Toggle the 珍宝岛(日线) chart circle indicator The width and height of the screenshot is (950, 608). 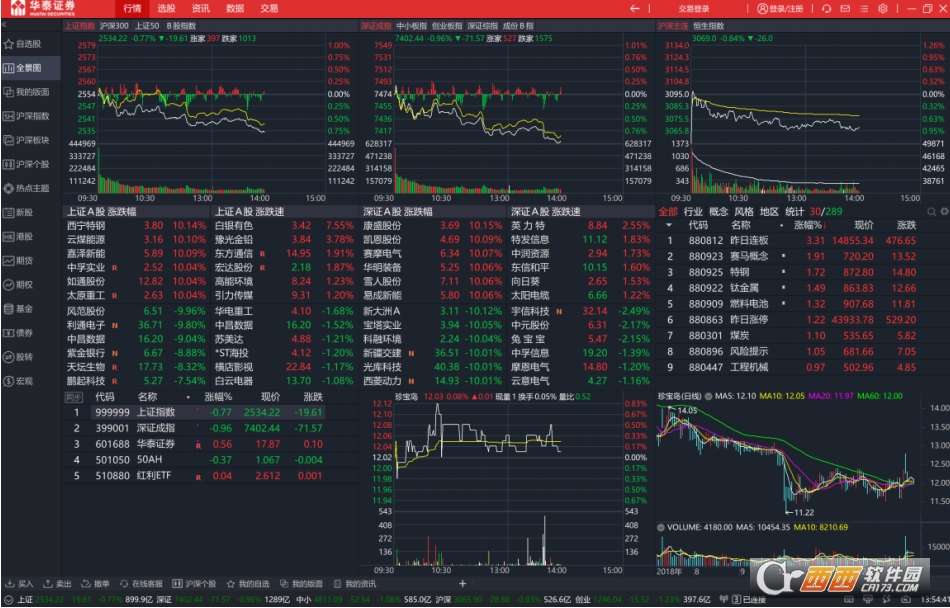point(708,396)
